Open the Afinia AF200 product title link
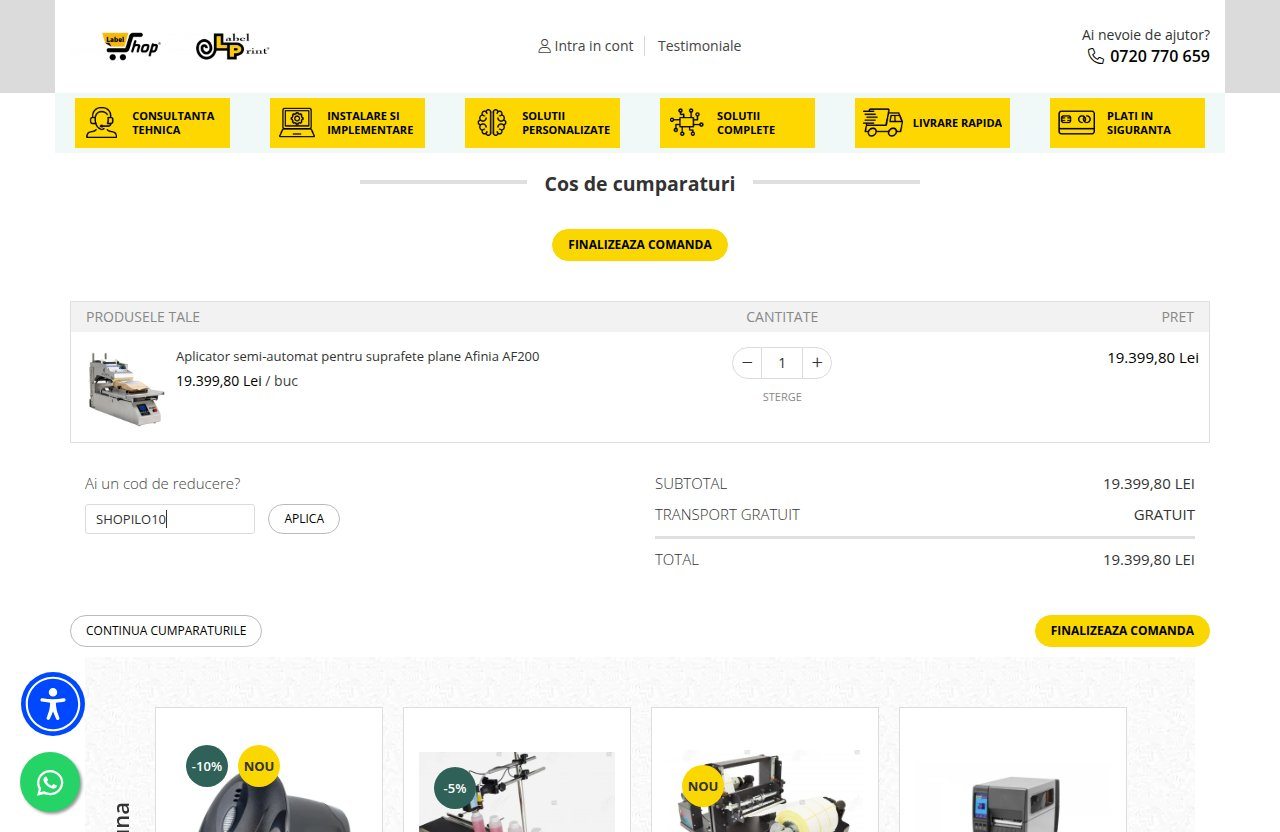The image size is (1280, 832). [x=358, y=356]
